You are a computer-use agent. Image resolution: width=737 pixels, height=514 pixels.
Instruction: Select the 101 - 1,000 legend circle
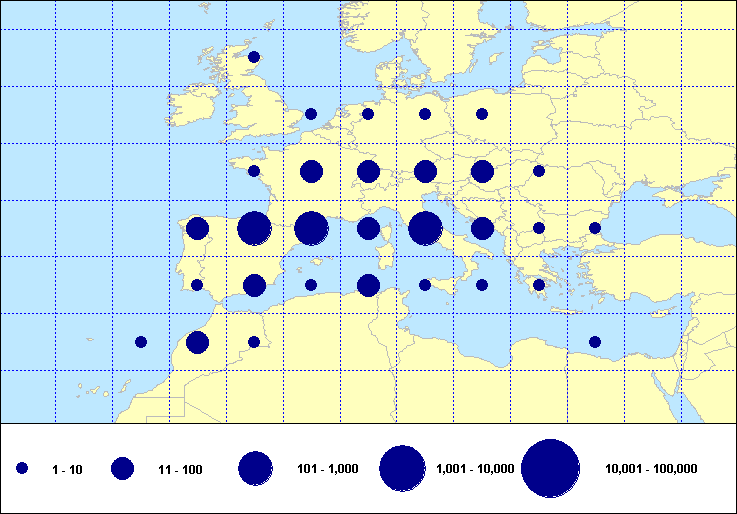tap(256, 468)
